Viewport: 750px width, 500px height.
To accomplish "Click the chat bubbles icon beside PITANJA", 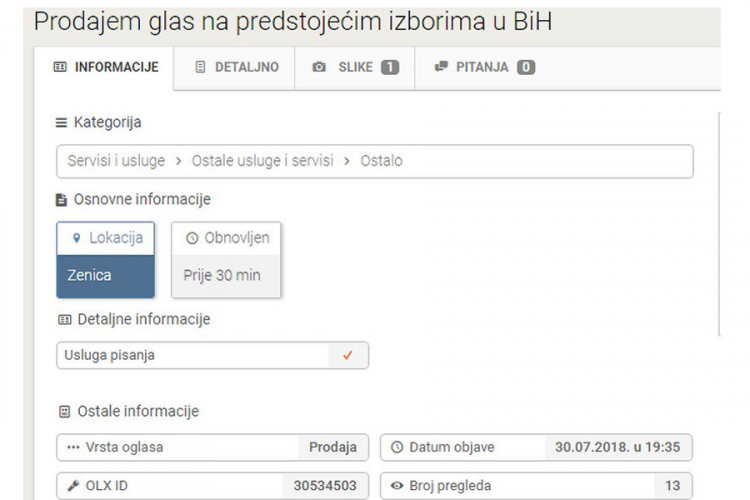I will click(x=441, y=67).
